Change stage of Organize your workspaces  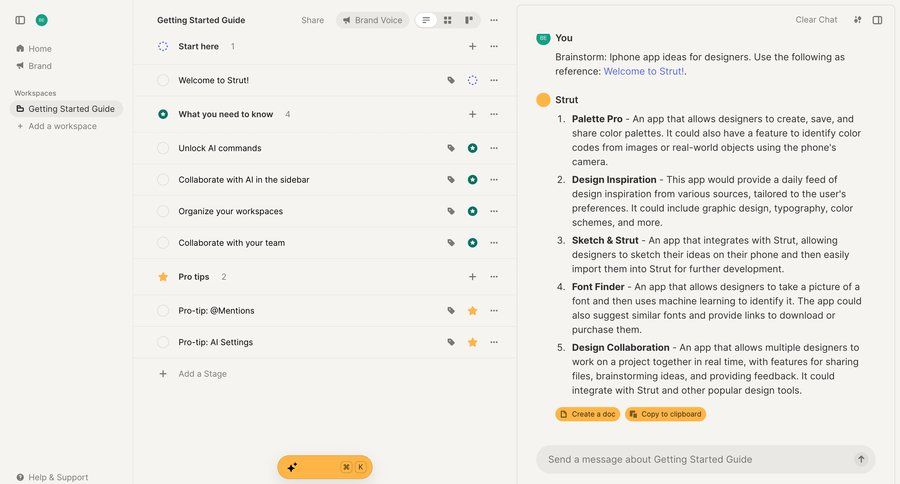pos(472,211)
